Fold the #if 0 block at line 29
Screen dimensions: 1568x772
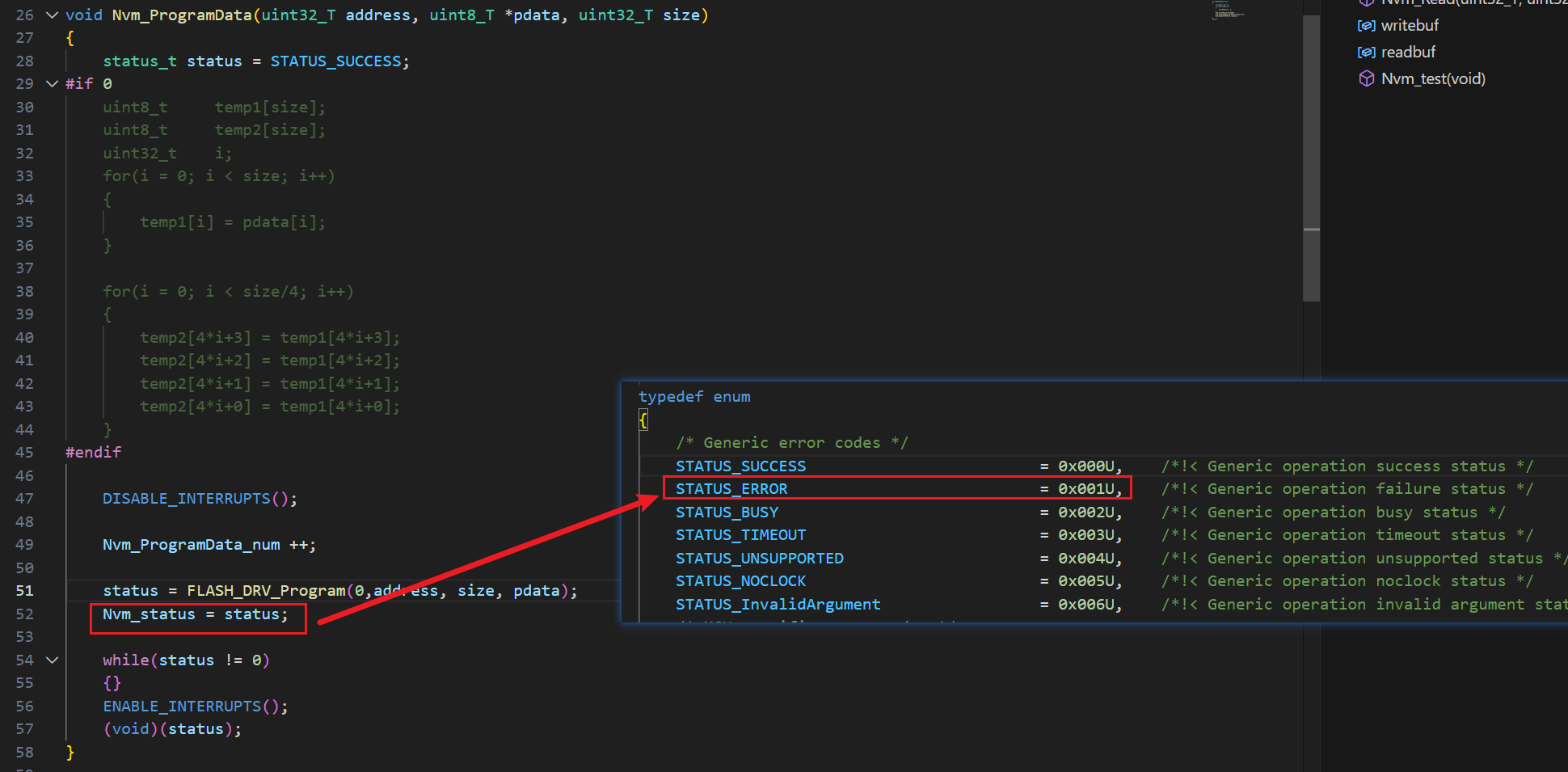coord(53,84)
